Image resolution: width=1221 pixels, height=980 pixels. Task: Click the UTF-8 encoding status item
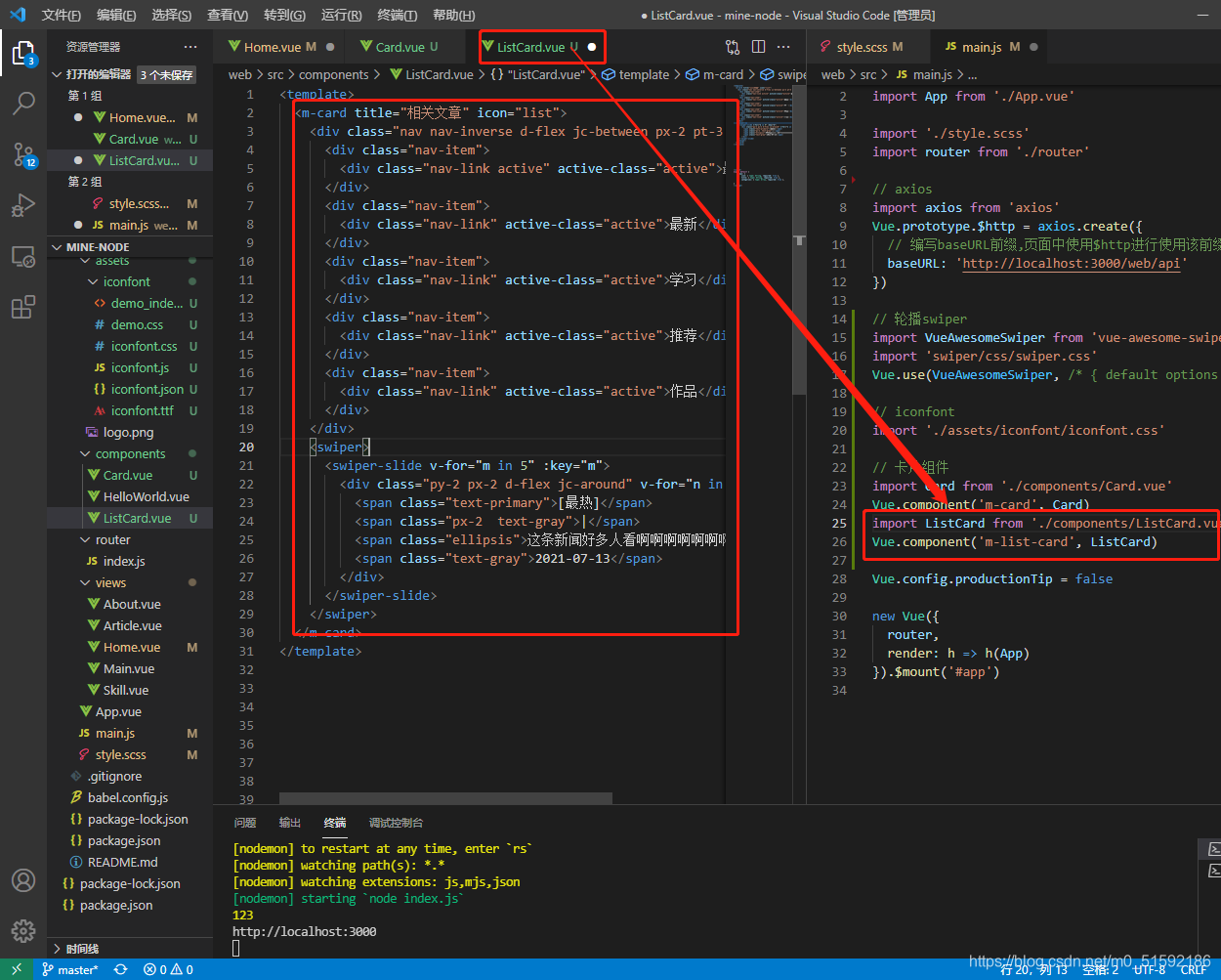pyautogui.click(x=1149, y=969)
